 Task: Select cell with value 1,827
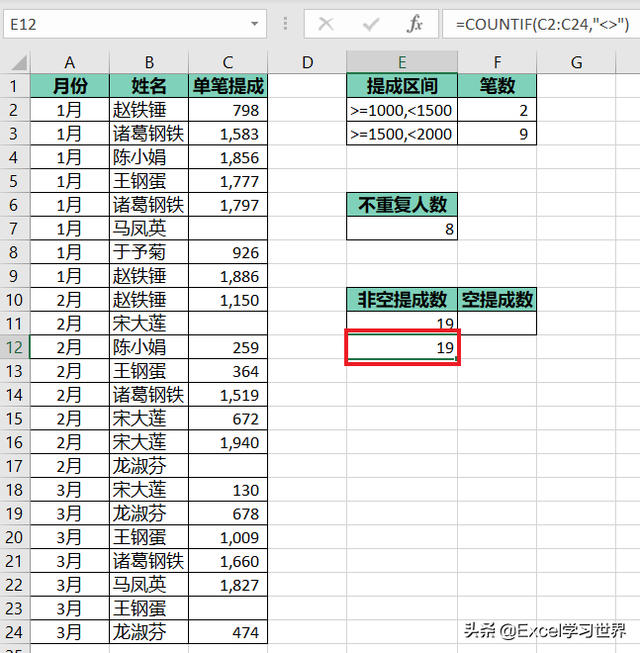pyautogui.click(x=228, y=584)
